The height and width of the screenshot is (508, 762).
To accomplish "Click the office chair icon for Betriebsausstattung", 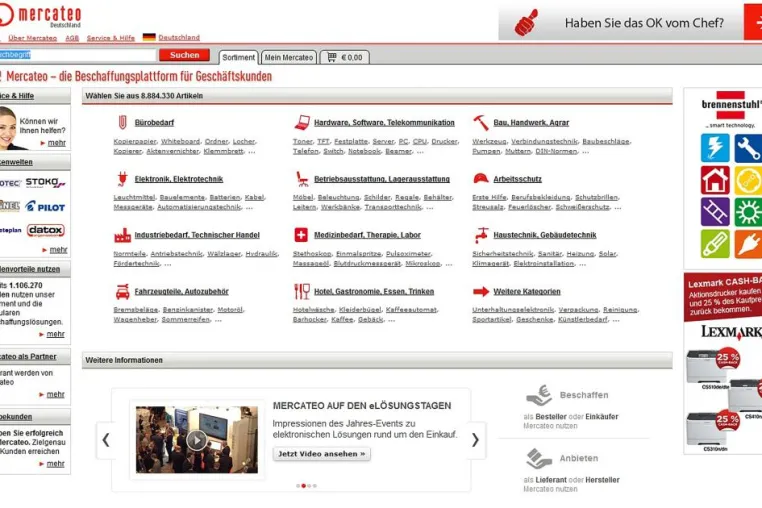I will (x=302, y=179).
